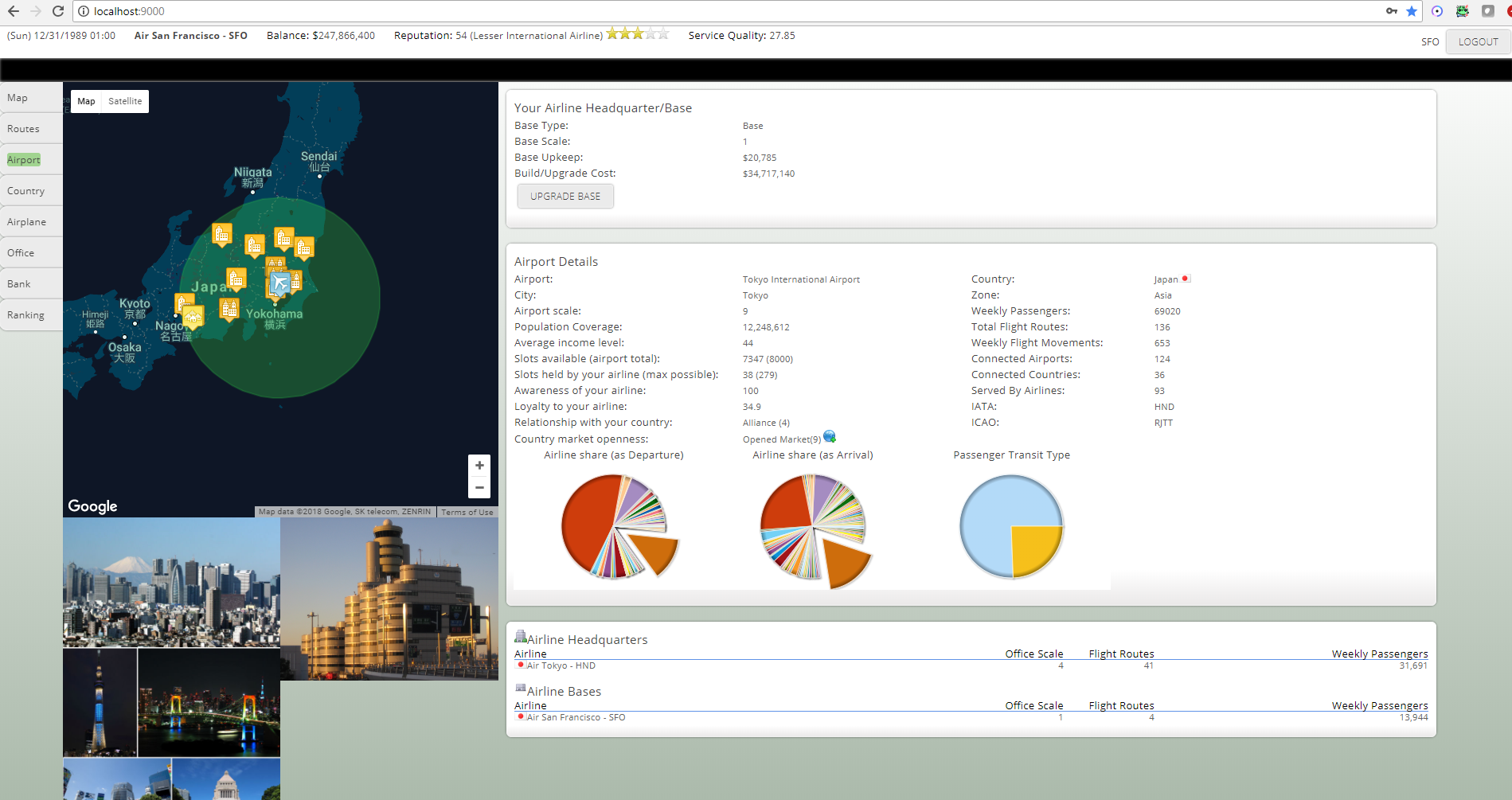1512x800 pixels.
Task: Reload the page with the refresh icon
Action: (x=57, y=11)
